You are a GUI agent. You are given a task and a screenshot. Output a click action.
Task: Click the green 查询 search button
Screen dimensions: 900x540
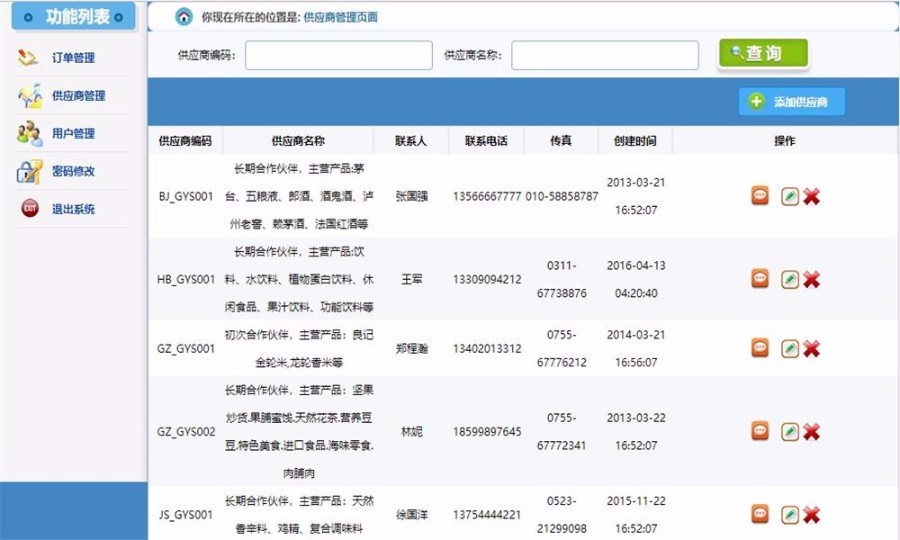[763, 53]
